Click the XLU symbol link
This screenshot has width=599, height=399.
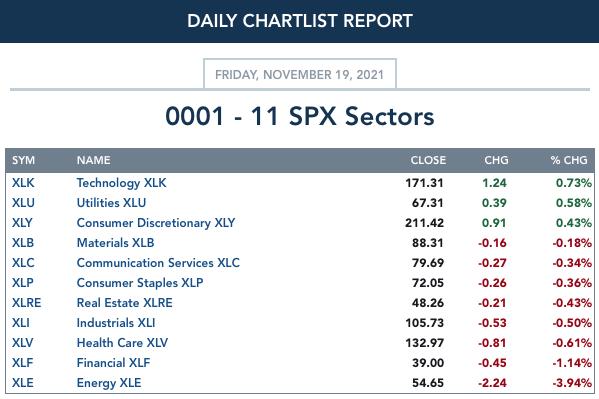pyautogui.click(x=23, y=203)
